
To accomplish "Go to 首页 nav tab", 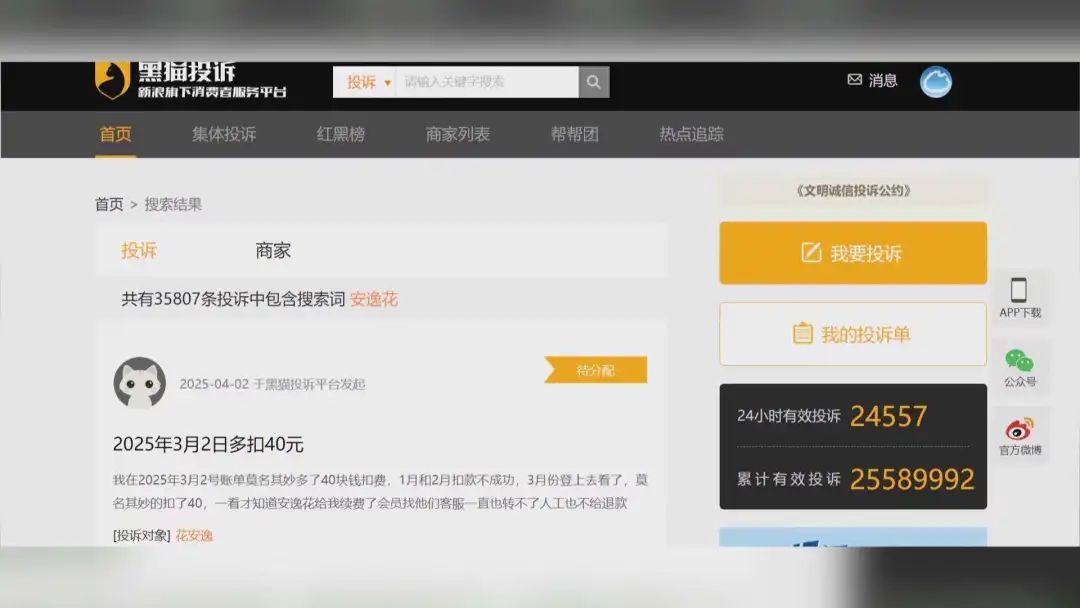I will (115, 134).
